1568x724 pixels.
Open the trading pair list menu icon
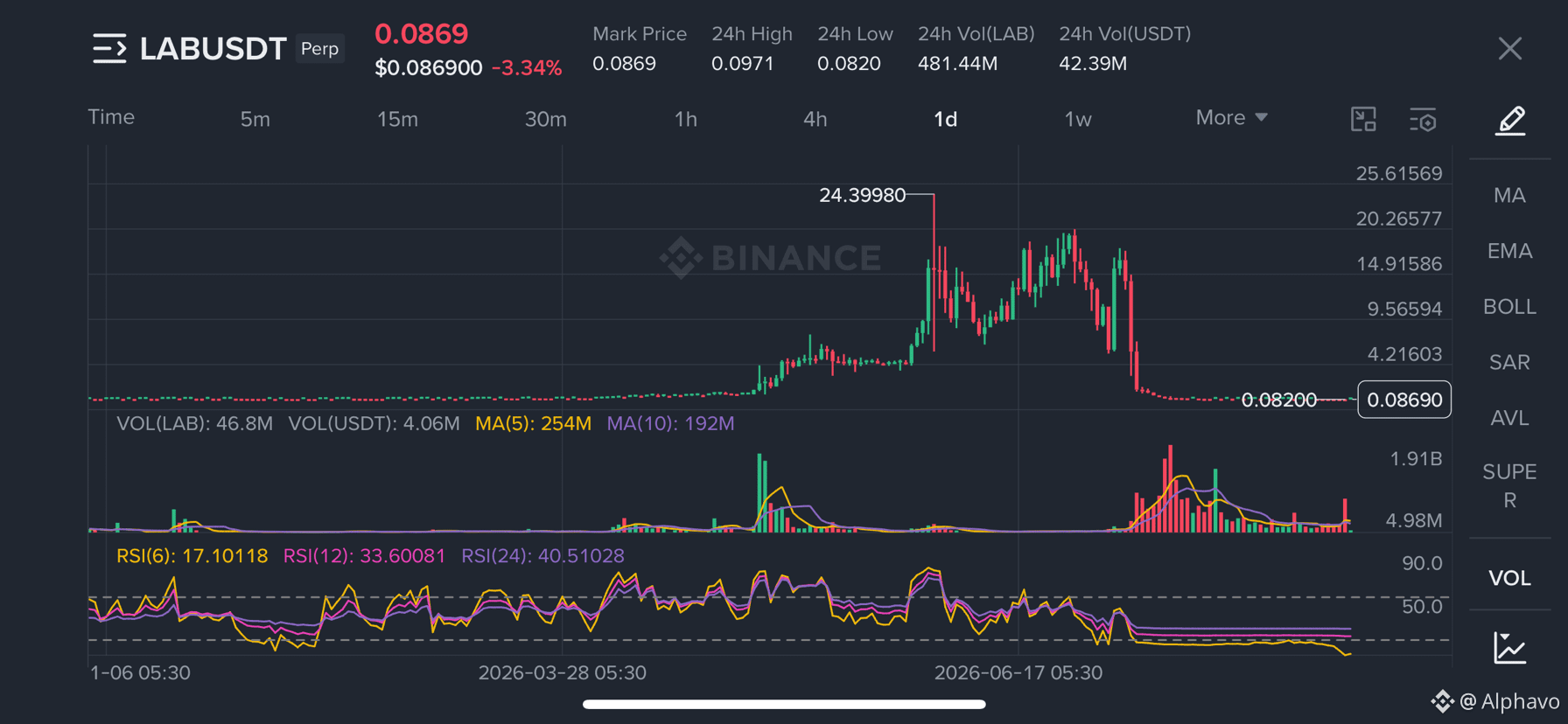pyautogui.click(x=109, y=49)
